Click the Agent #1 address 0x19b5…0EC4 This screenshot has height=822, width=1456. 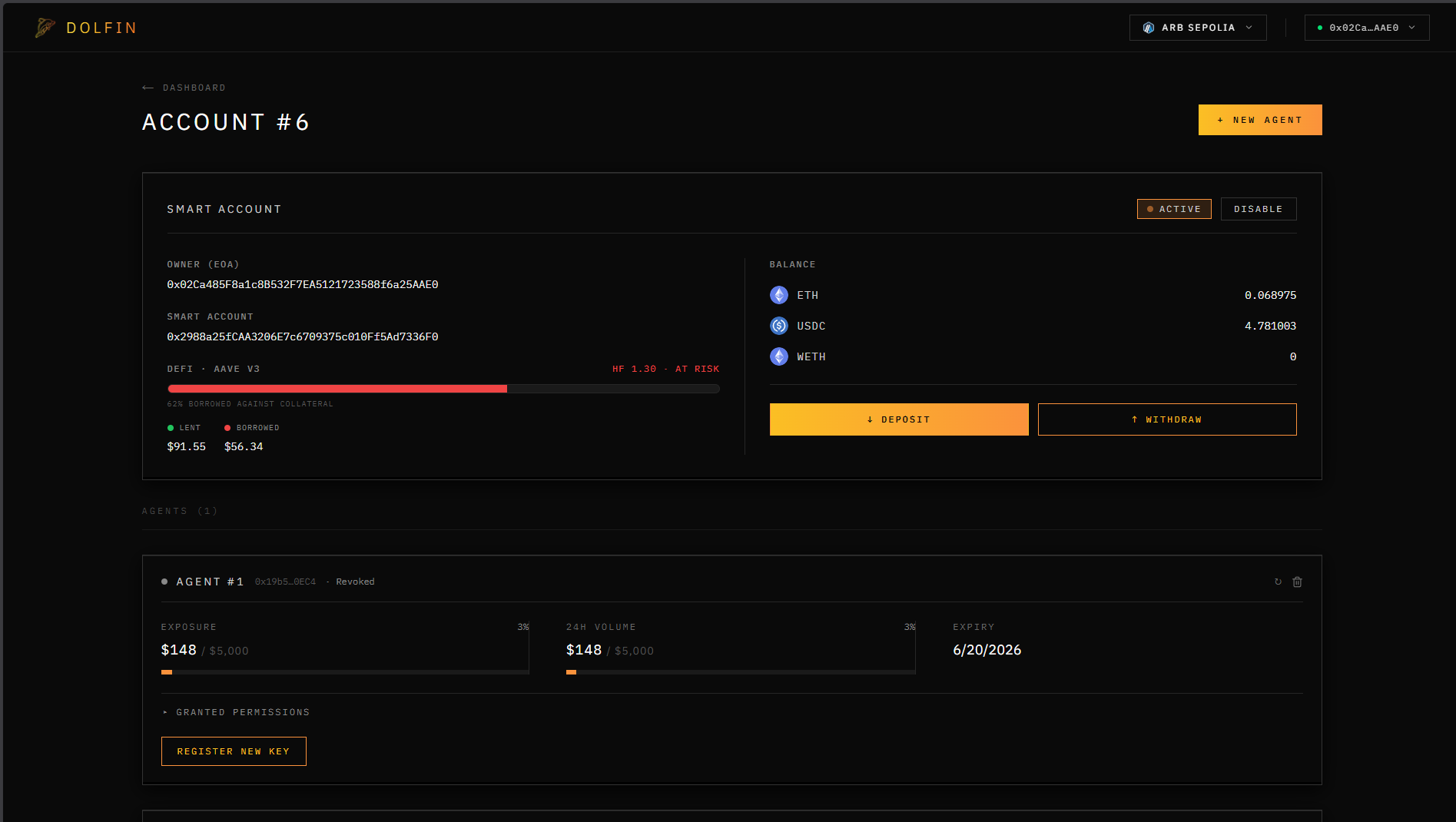285,582
